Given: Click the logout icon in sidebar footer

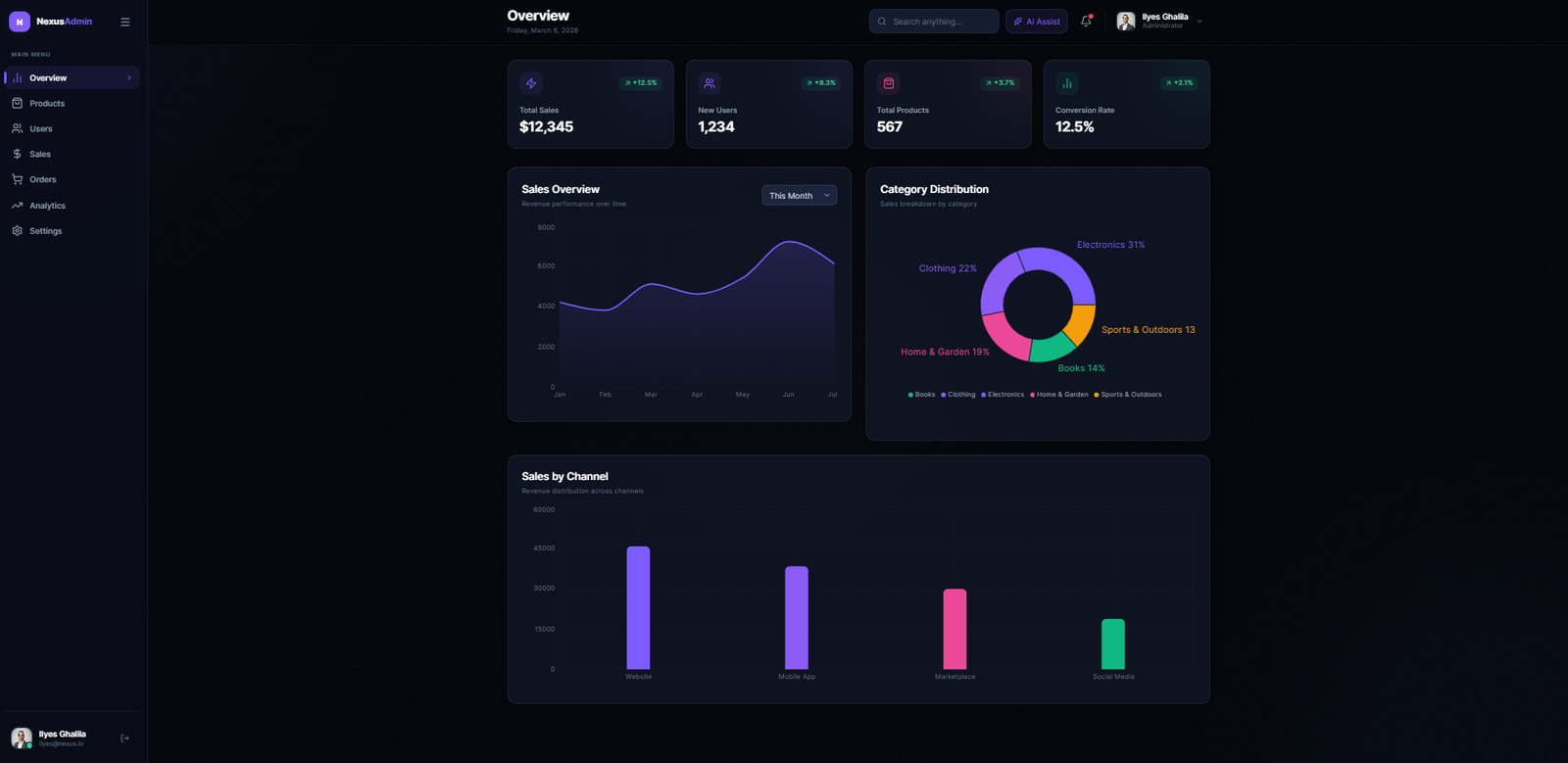Looking at the screenshot, I should [x=124, y=739].
